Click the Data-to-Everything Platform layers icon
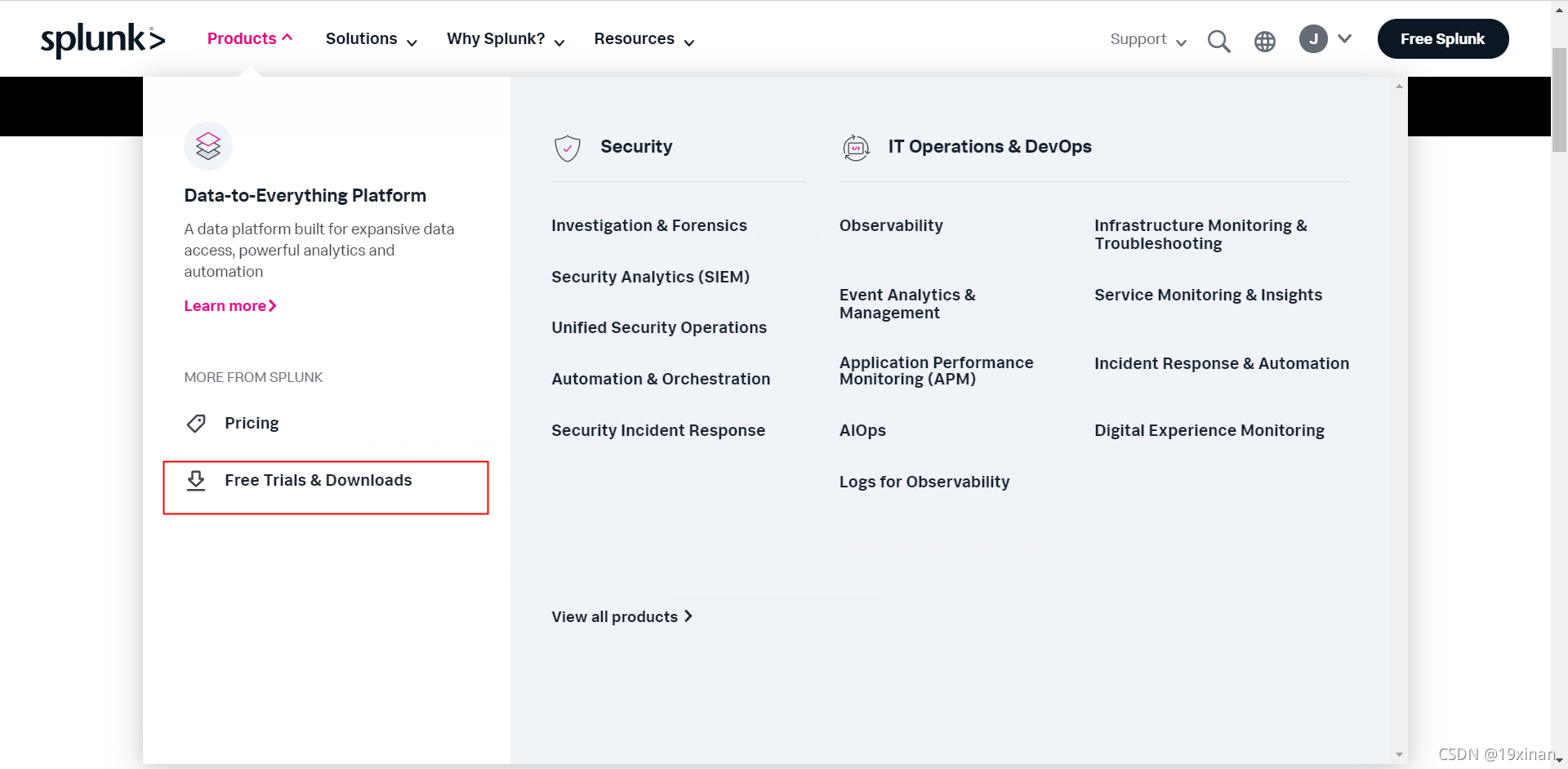The height and width of the screenshot is (769, 1568). click(x=208, y=146)
